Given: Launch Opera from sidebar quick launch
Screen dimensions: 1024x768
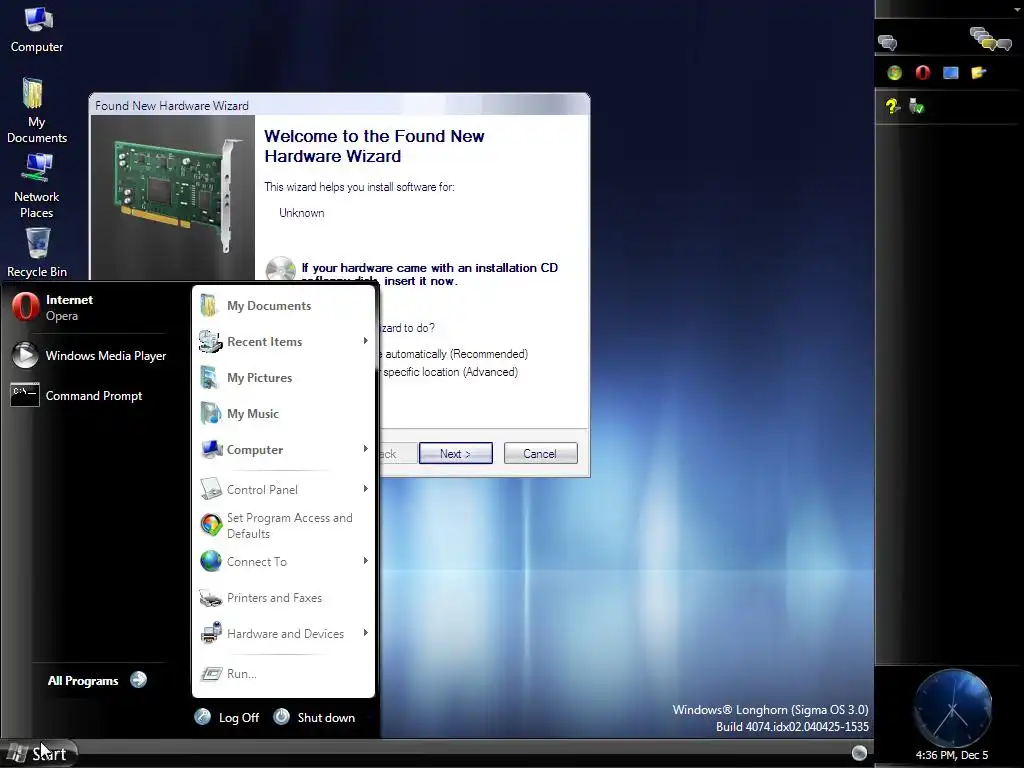Looking at the screenshot, I should (923, 72).
